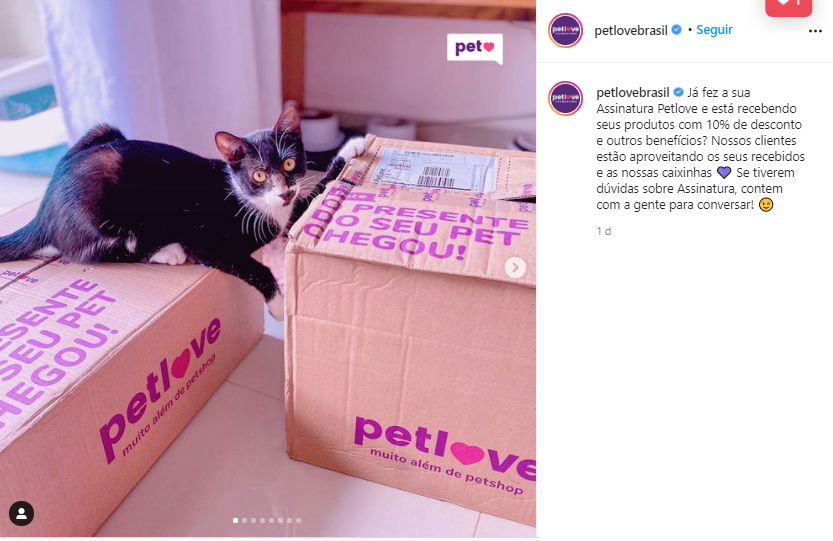Click the verified badge next to caption username
833x541 pixels.
(x=678, y=92)
